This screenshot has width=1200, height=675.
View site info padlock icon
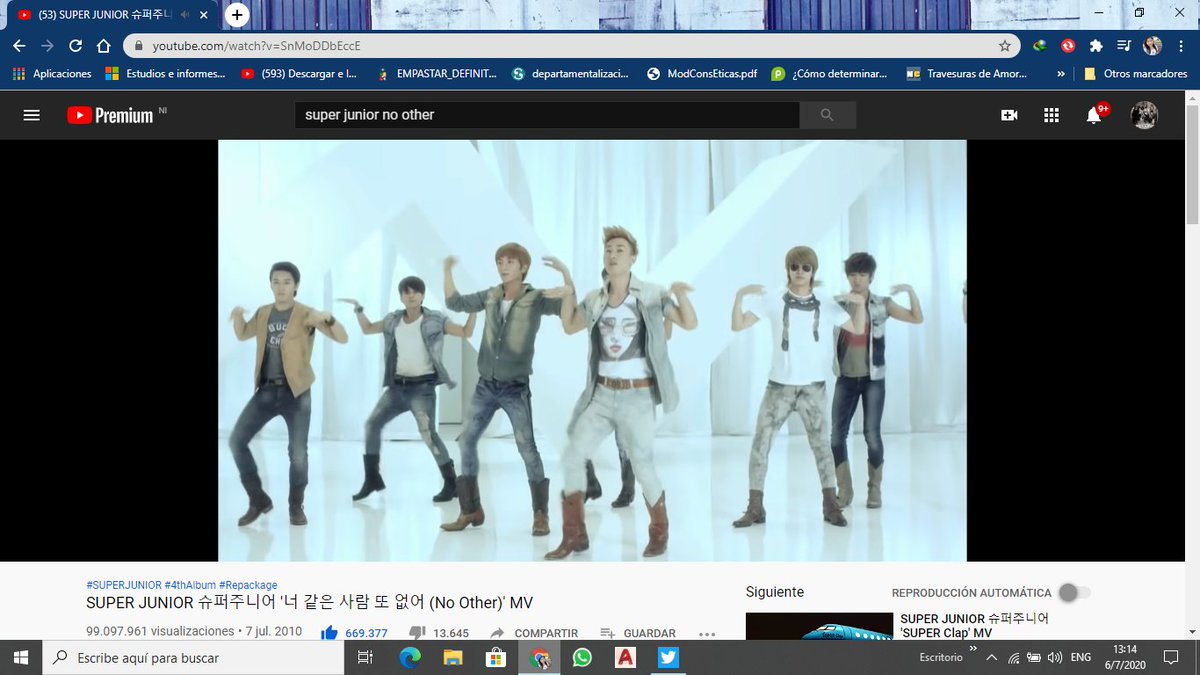(x=138, y=46)
